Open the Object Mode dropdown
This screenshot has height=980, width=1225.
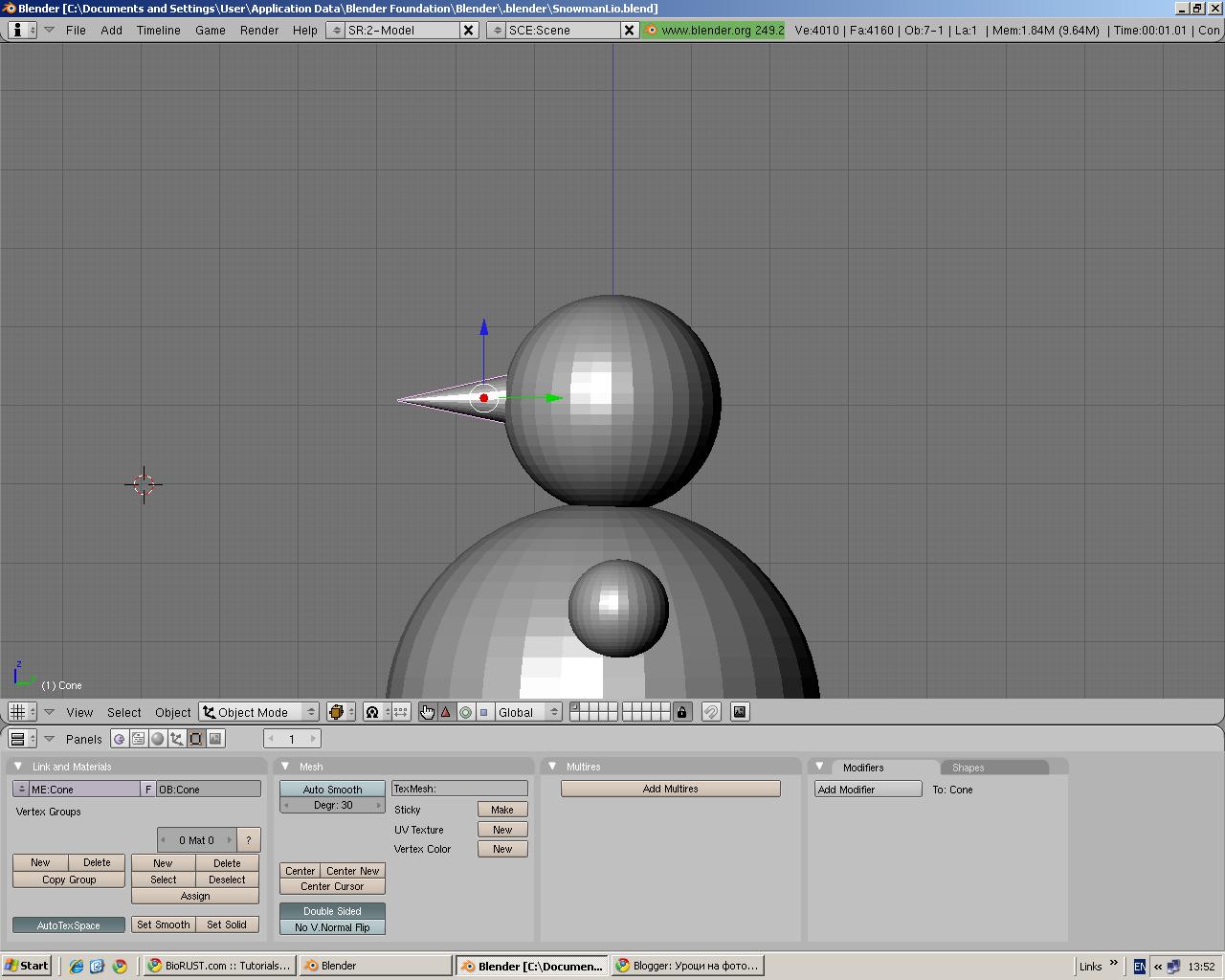point(256,712)
